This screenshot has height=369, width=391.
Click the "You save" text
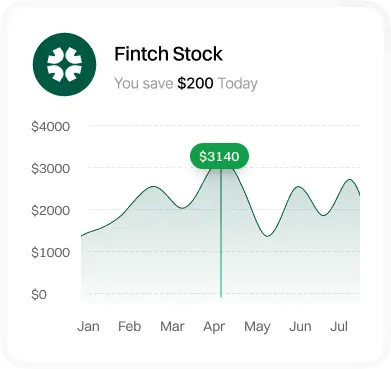point(144,83)
